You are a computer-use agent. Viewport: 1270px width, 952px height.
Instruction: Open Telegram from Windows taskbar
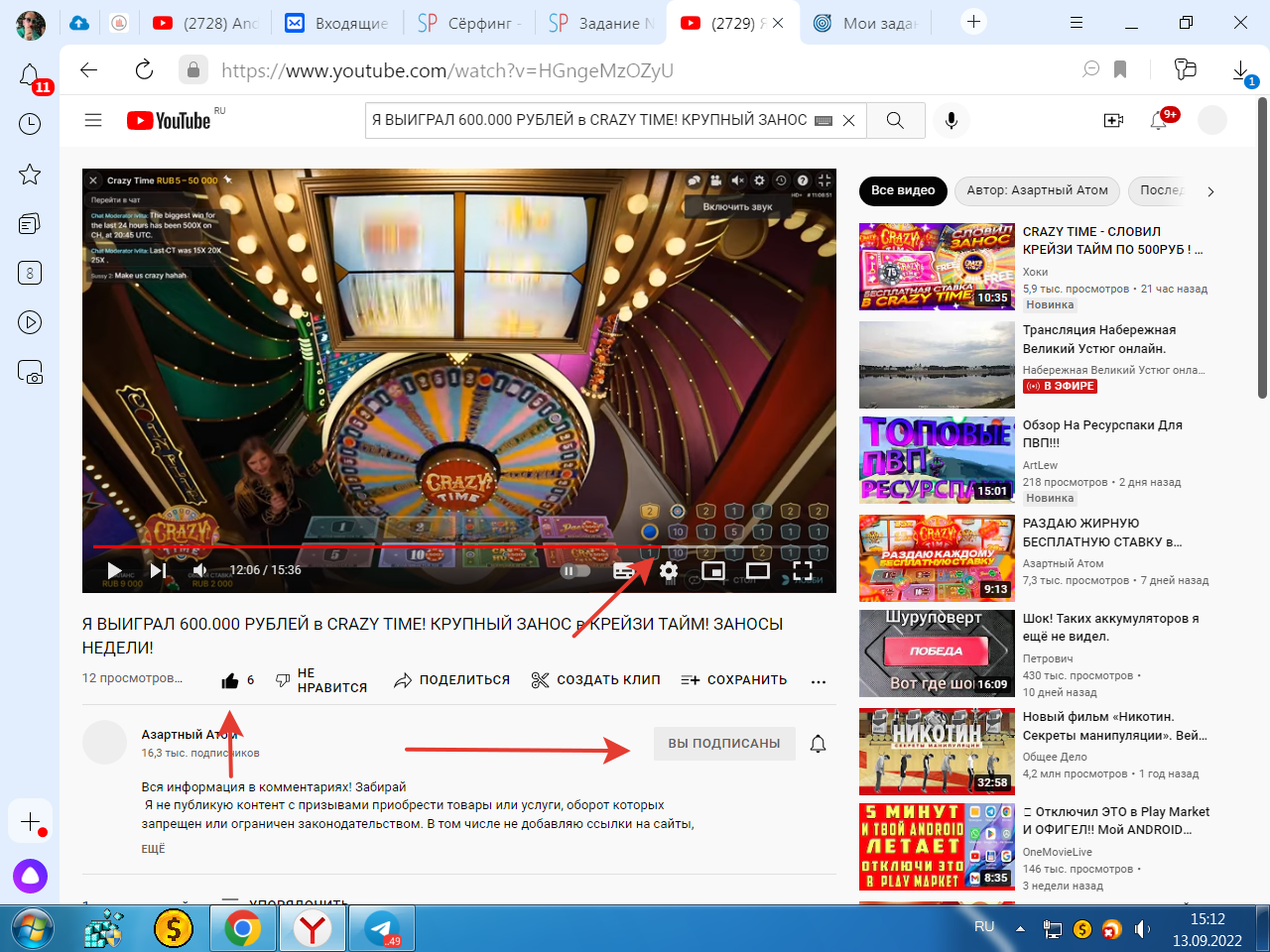[x=382, y=929]
